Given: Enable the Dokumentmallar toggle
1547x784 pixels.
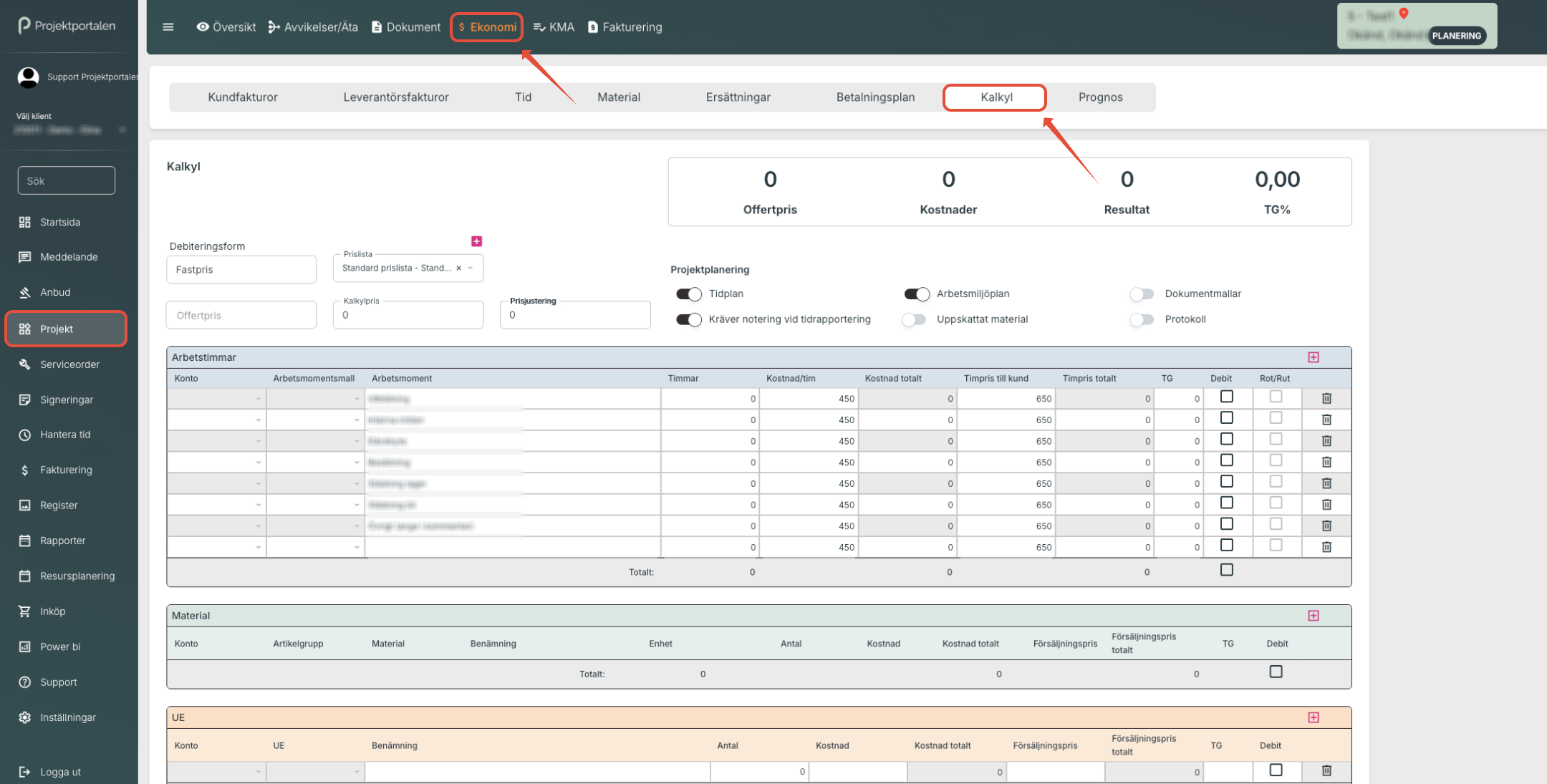Looking at the screenshot, I should click(x=1142, y=294).
